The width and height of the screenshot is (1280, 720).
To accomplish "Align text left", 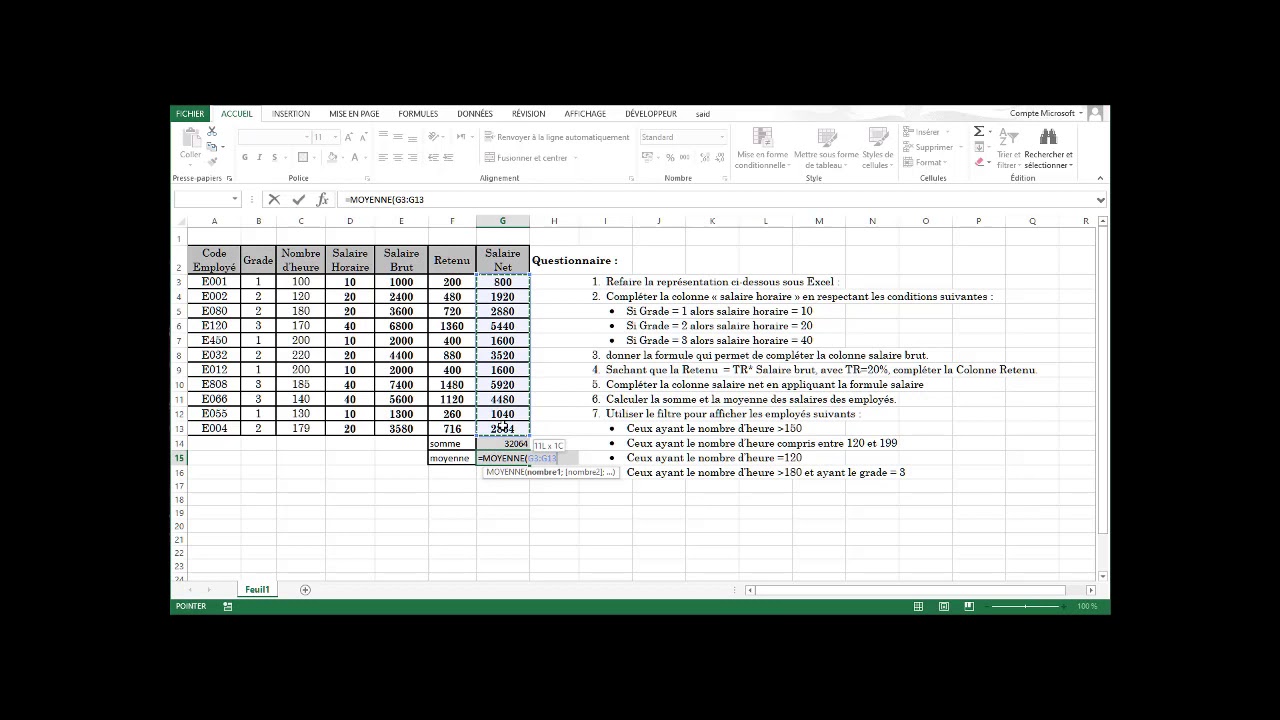I will [x=383, y=158].
